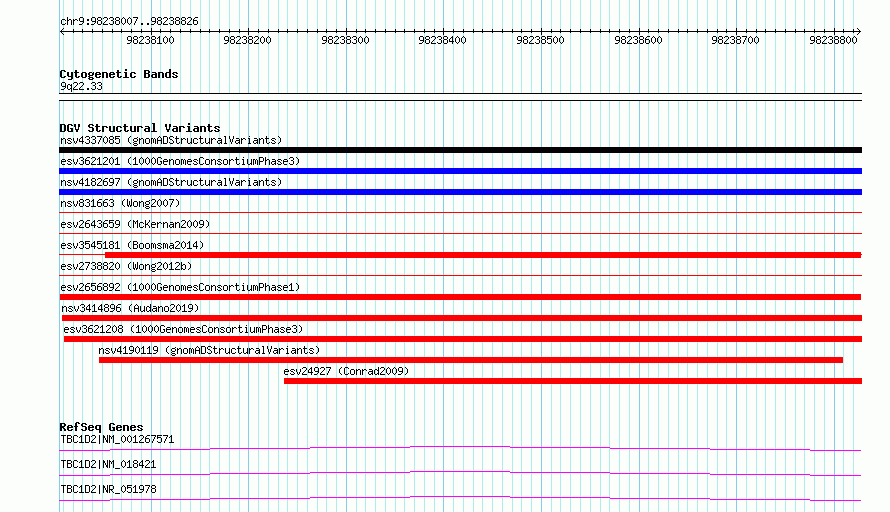Click the 9q22.33 band label
Image resolution: width=890 pixels, height=512 pixels.
click(81, 86)
